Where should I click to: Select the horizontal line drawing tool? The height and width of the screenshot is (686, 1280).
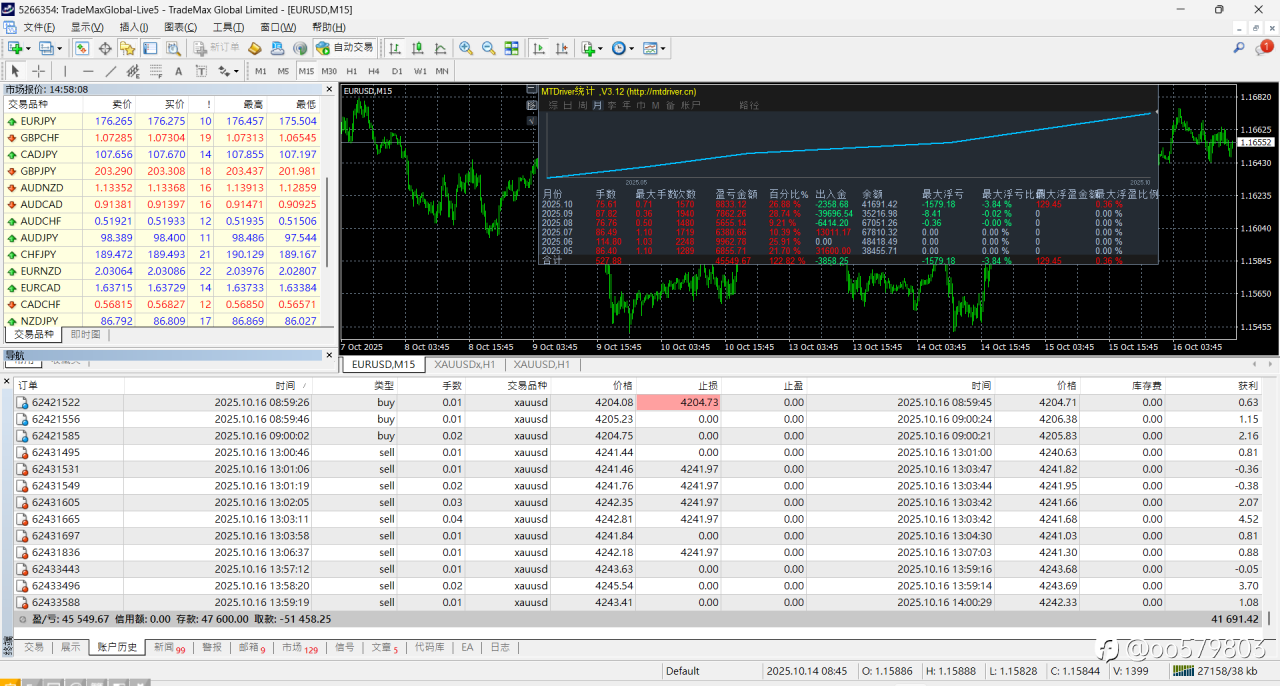pos(88,71)
